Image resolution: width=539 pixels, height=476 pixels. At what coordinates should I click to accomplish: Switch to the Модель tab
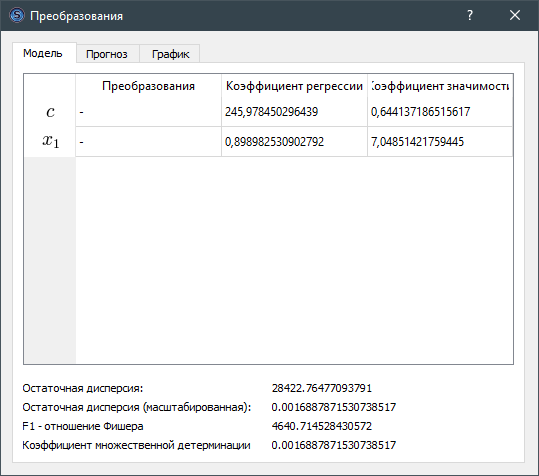44,53
